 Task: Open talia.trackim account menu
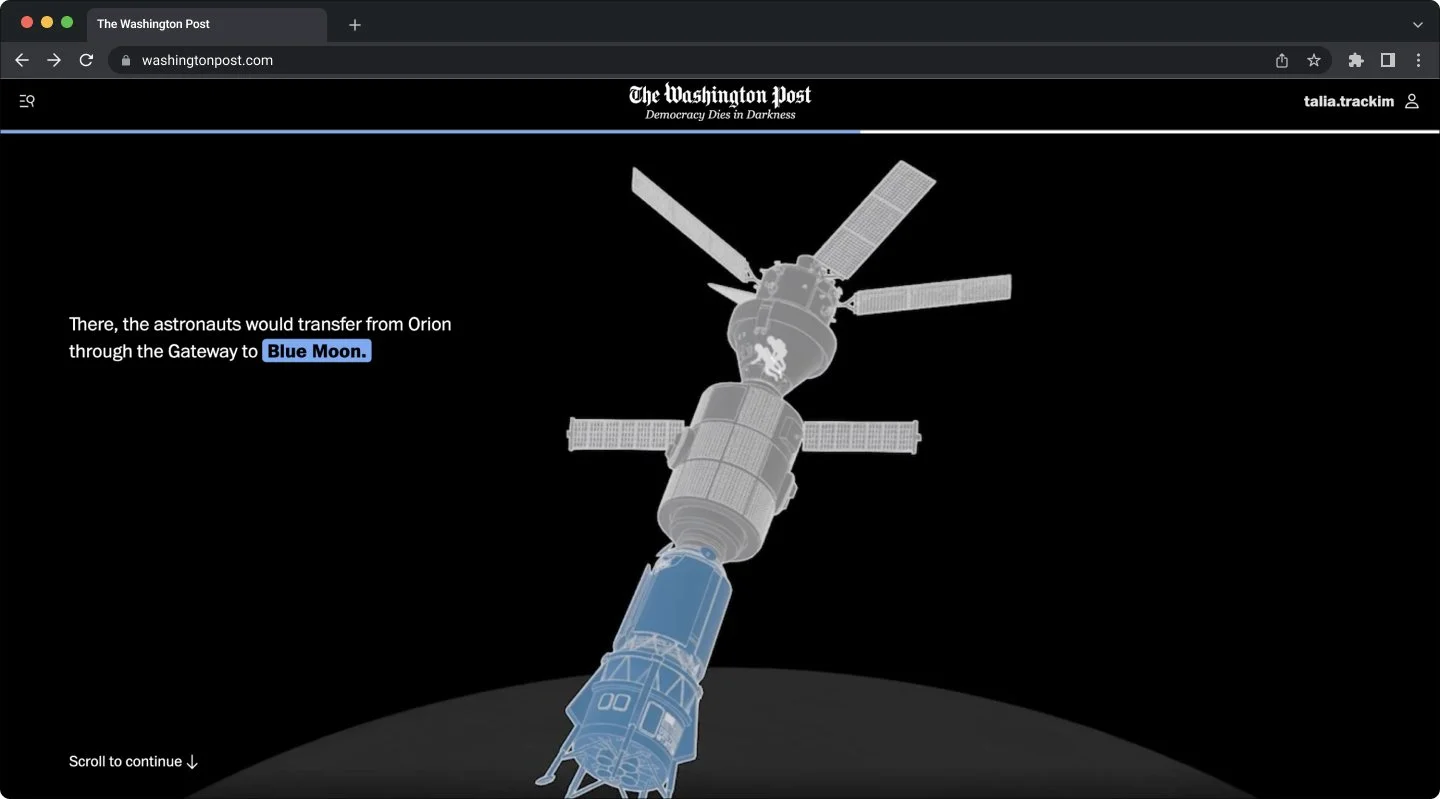click(1361, 101)
